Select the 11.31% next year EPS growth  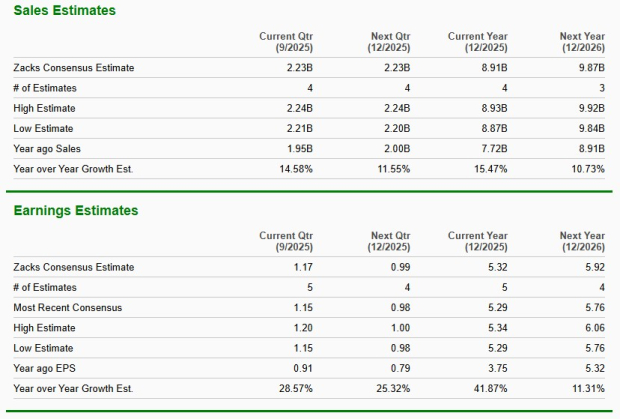(590, 388)
